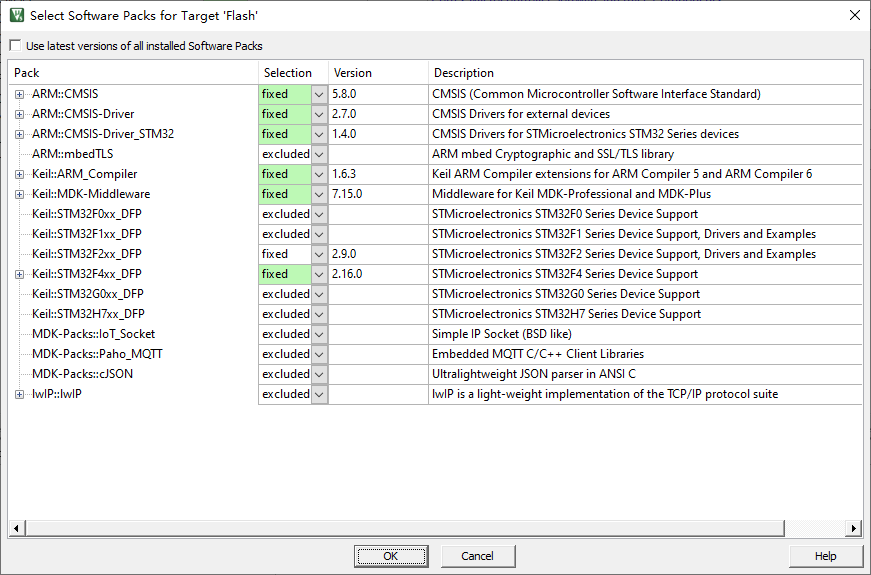
Task: Open selection dropdown for lwIP::lwIP
Action: tap(319, 394)
